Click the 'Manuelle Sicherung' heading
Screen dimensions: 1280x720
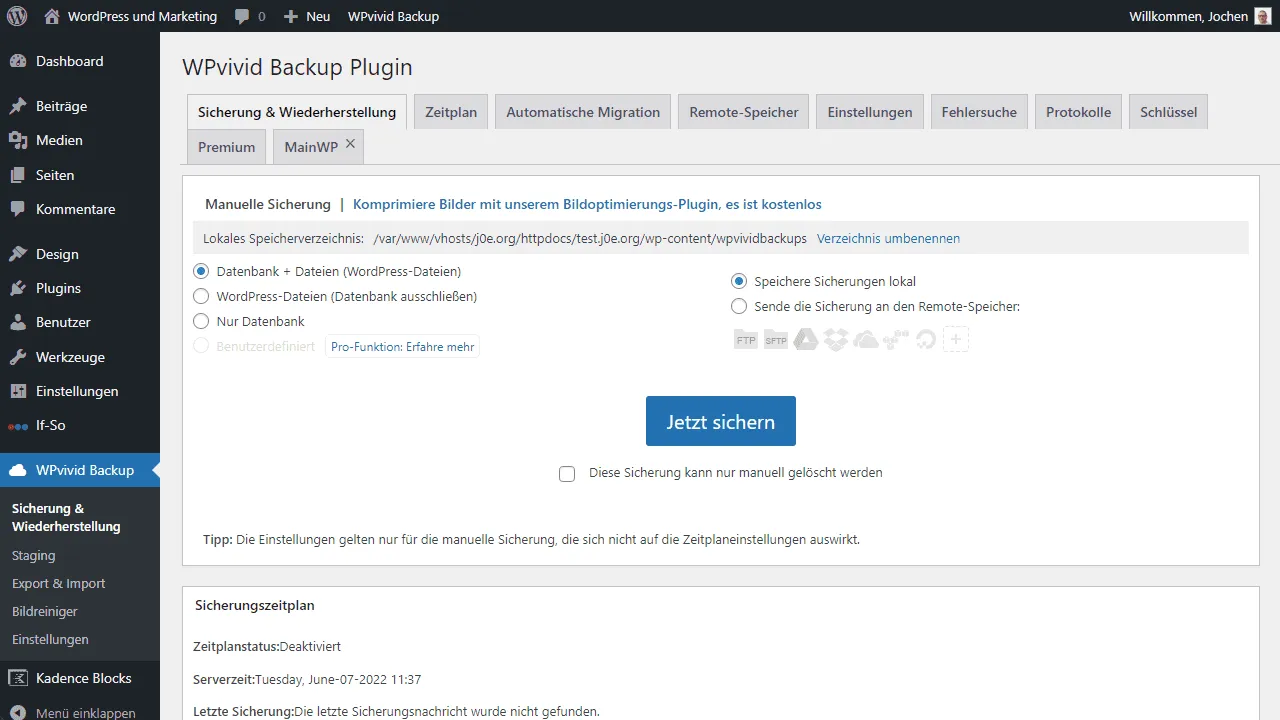[x=268, y=204]
